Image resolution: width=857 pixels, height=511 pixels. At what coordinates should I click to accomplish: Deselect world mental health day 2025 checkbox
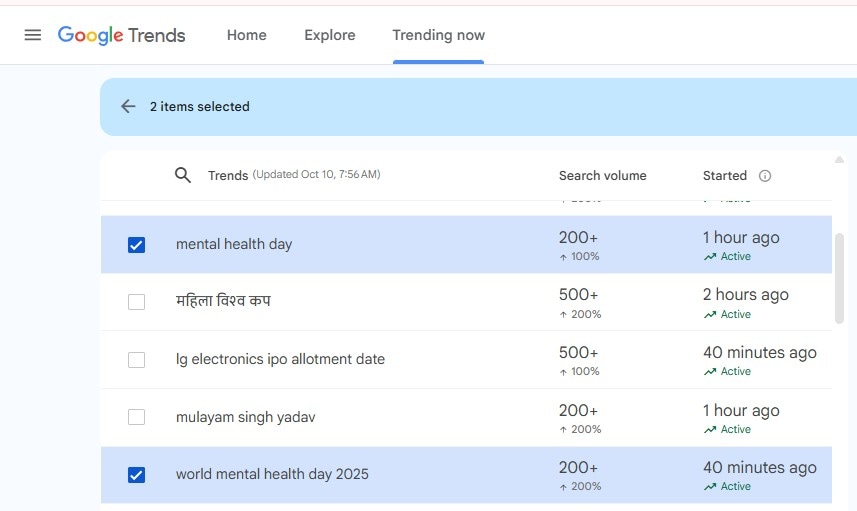[137, 475]
